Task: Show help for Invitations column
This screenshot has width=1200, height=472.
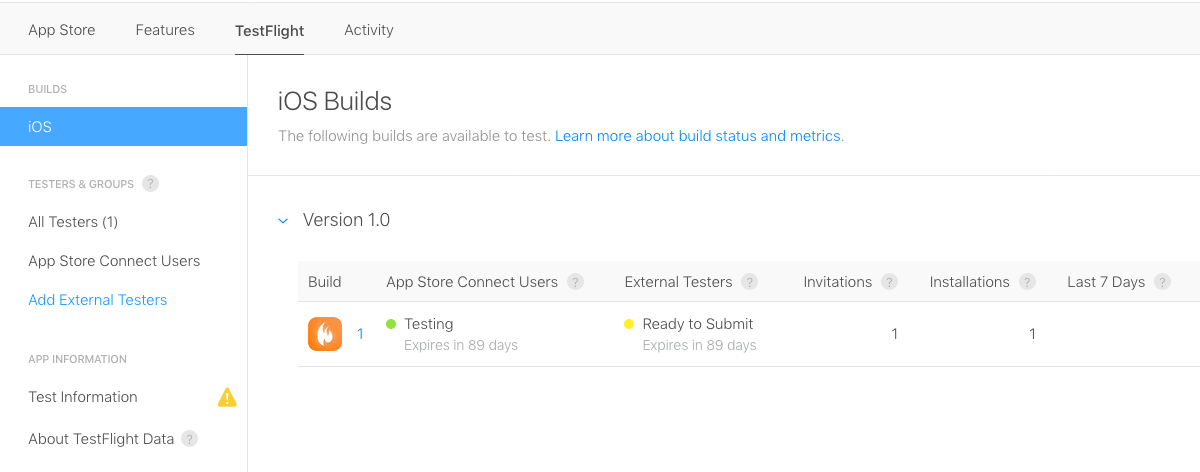Action: point(889,282)
